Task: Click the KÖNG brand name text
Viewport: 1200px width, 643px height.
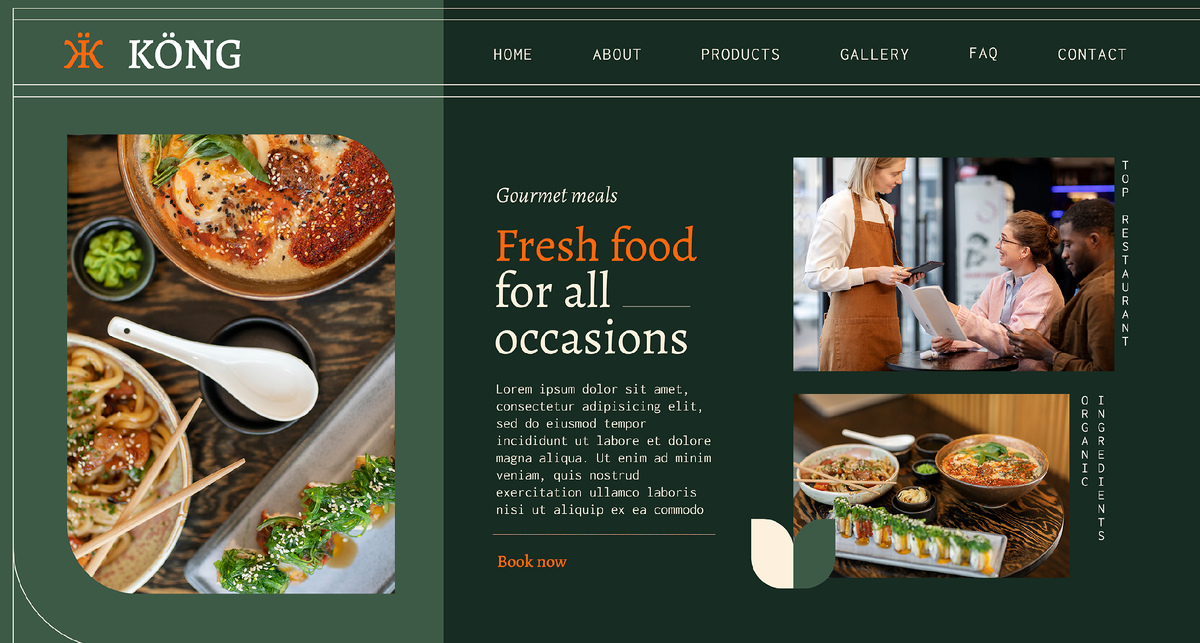Action: tap(185, 54)
